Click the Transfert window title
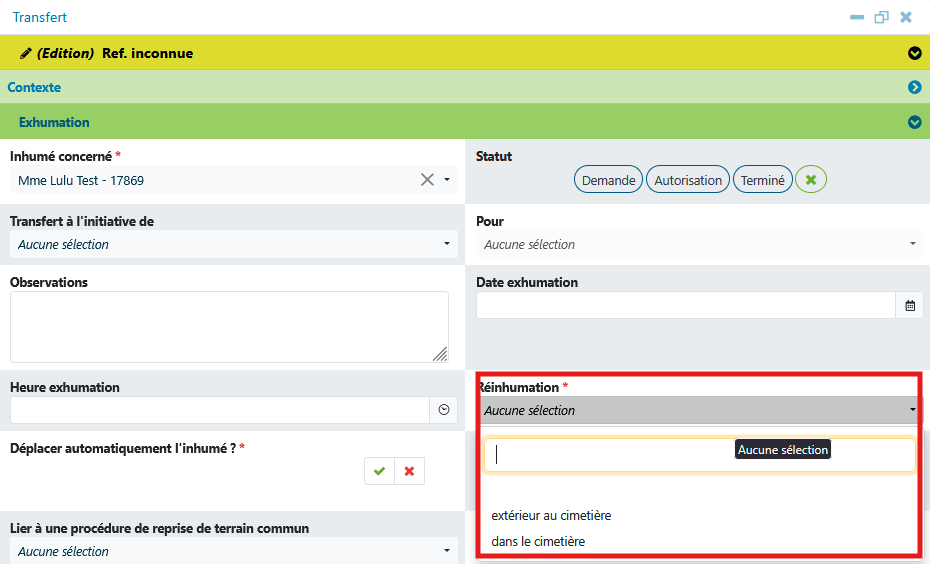The image size is (930, 564). (40, 17)
